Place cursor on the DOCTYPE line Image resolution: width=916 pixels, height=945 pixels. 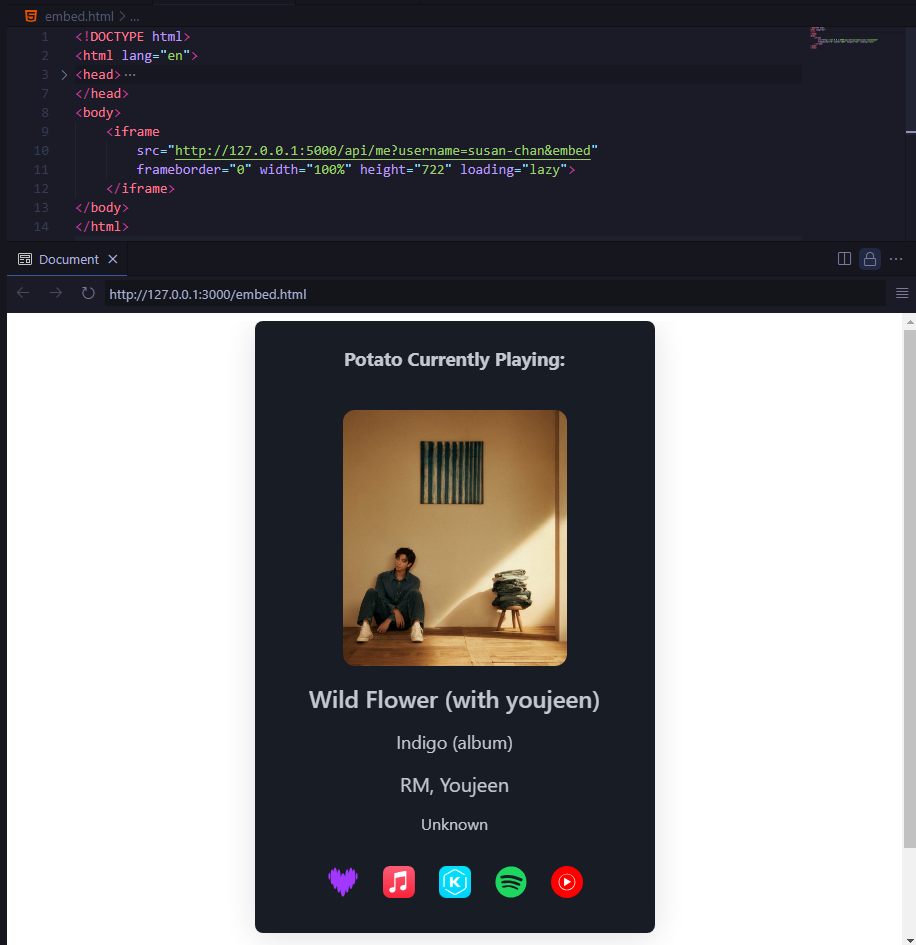coord(133,37)
